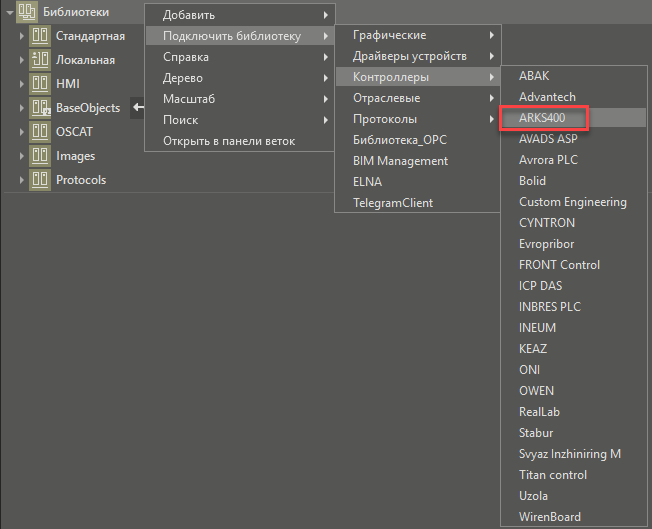The image size is (652, 529).
Task: Open the Справка submenu
Action: (240, 57)
